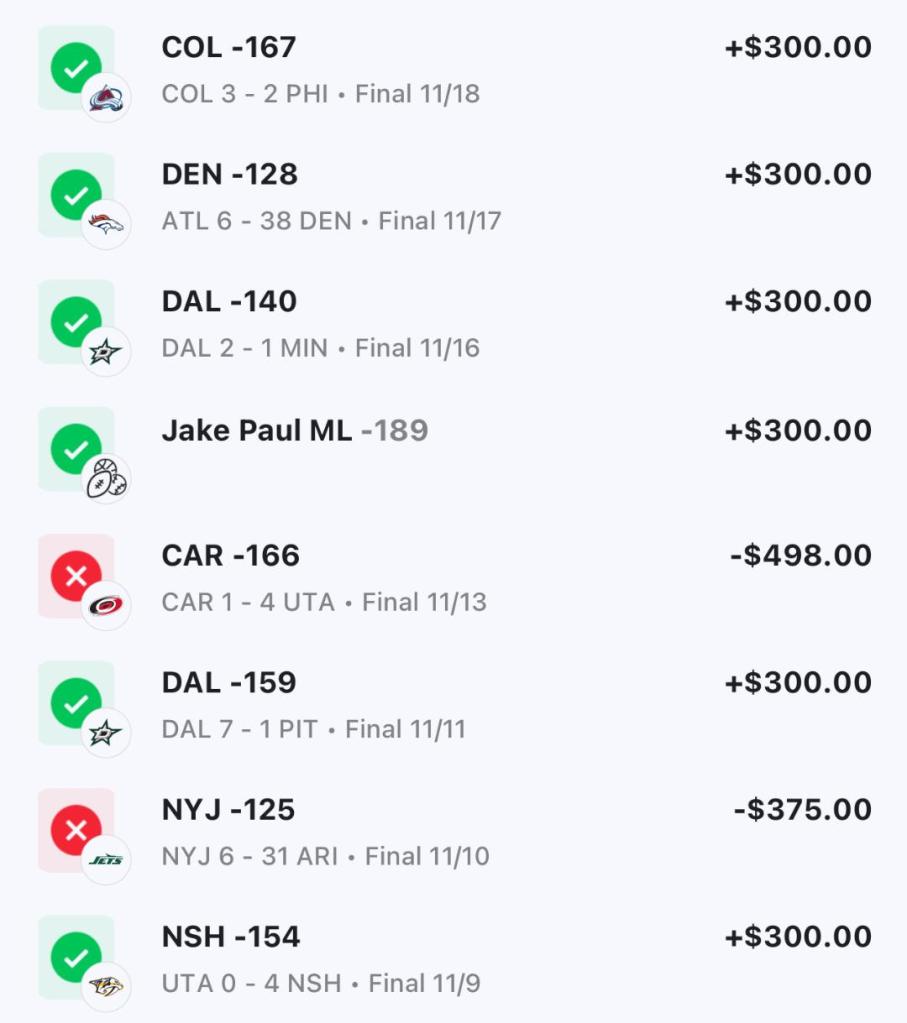907x1023 pixels.
Task: Click the sports balls icon beside Jake Paul
Action: coord(105,480)
